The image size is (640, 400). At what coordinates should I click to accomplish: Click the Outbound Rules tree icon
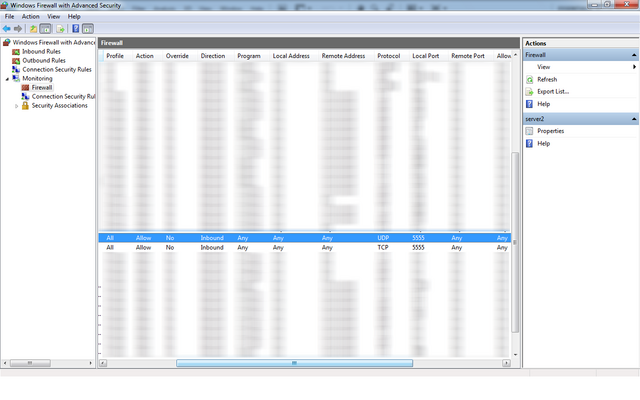[x=16, y=61]
